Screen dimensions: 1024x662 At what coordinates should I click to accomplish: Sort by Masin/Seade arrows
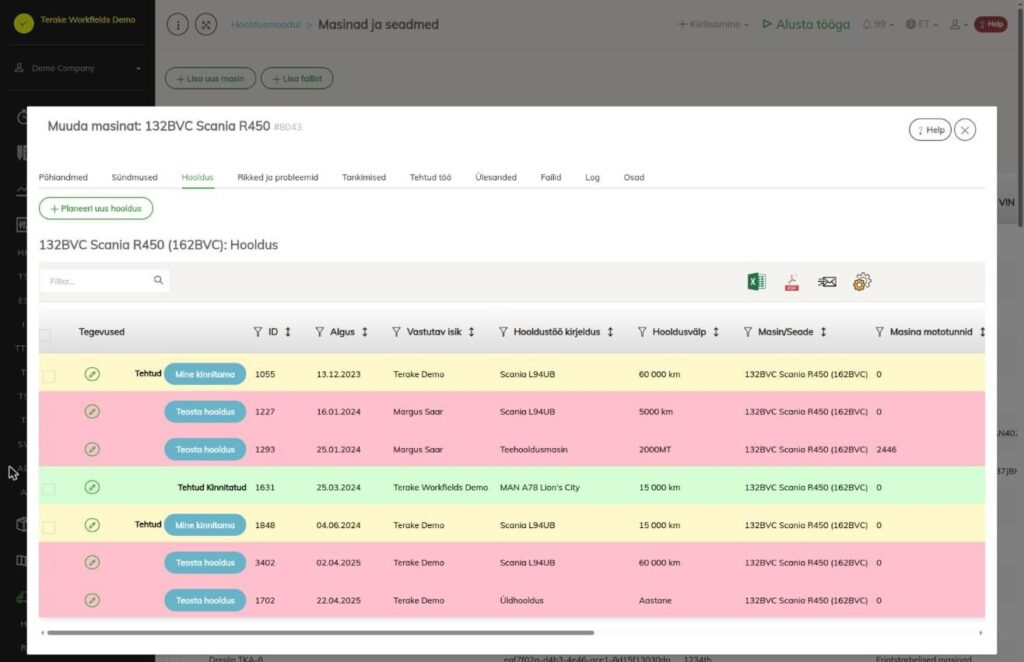coord(824,332)
